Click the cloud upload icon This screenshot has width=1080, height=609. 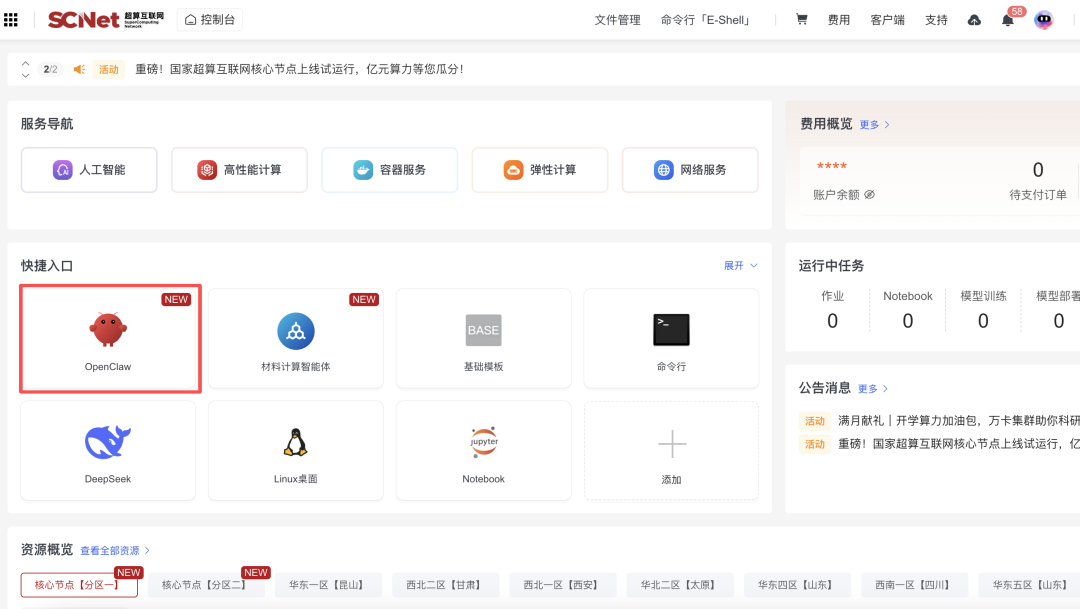click(973, 19)
